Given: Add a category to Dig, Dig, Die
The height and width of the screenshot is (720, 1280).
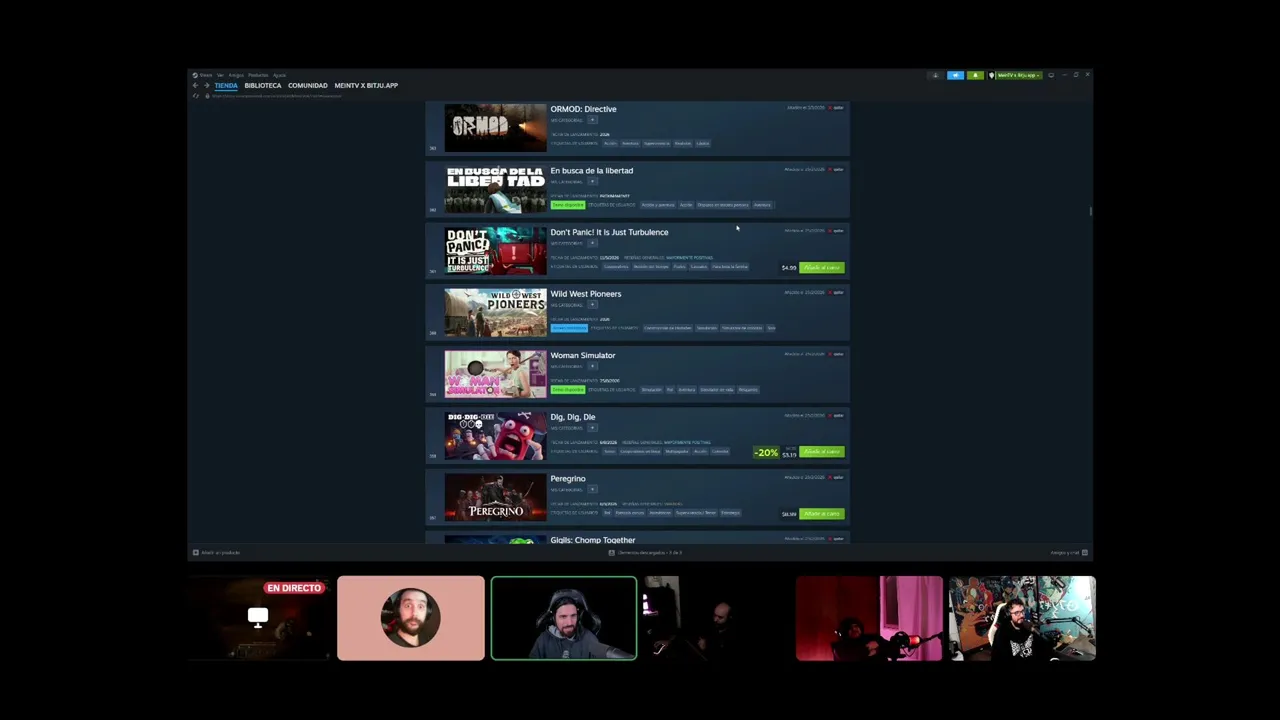Looking at the screenshot, I should [592, 428].
